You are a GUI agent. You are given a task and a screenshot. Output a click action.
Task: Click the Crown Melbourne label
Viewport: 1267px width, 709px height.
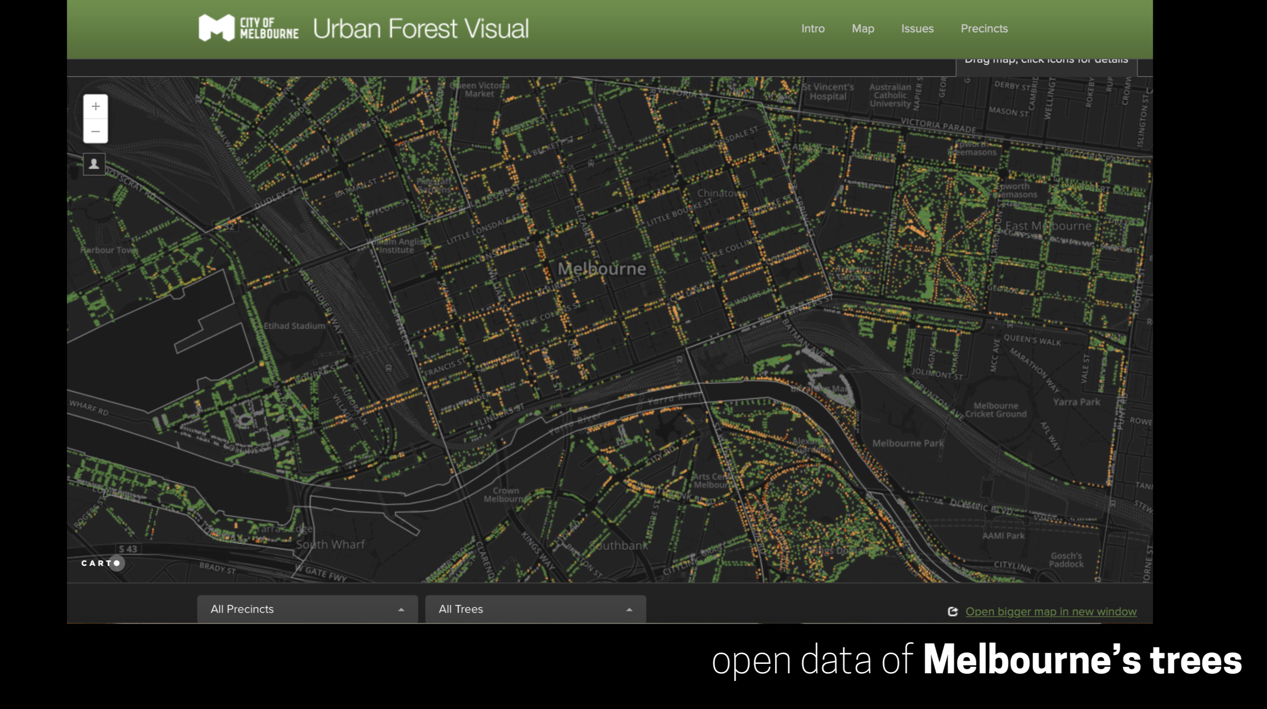[506, 495]
